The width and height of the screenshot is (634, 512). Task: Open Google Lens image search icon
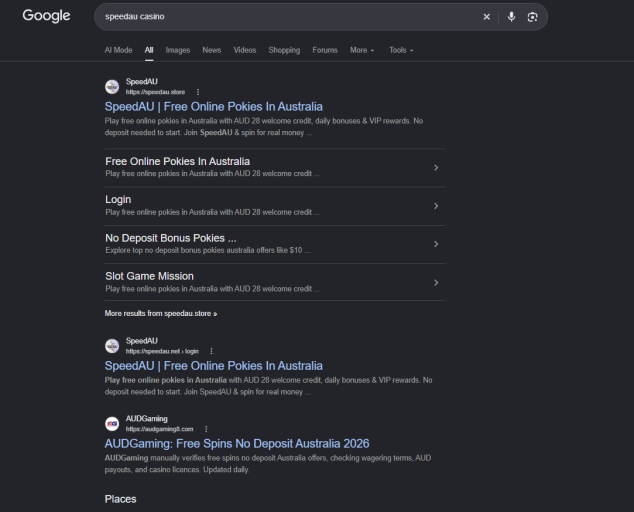(x=532, y=17)
